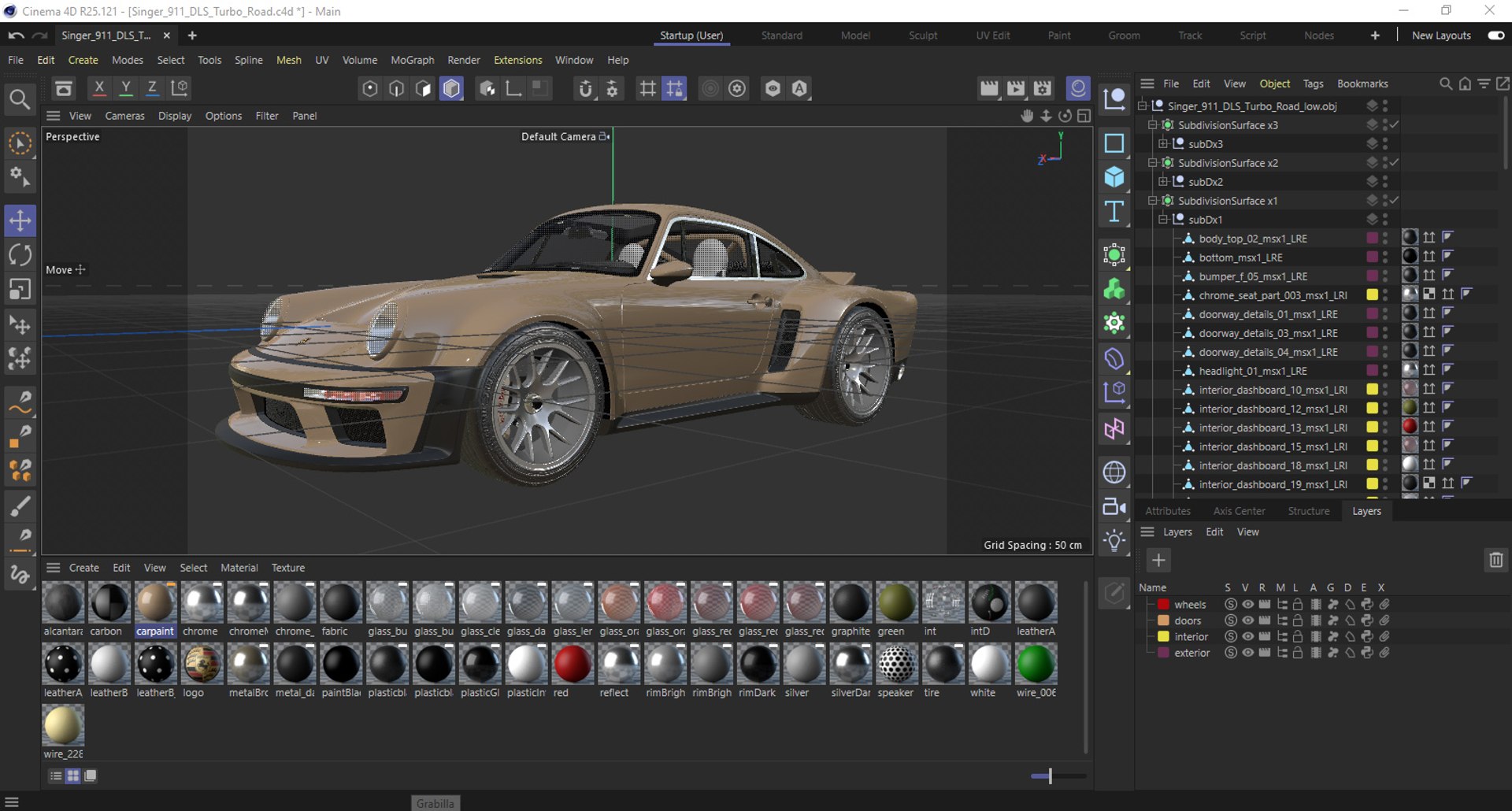
Task: Select the carpaint material swatch
Action: coord(155,603)
